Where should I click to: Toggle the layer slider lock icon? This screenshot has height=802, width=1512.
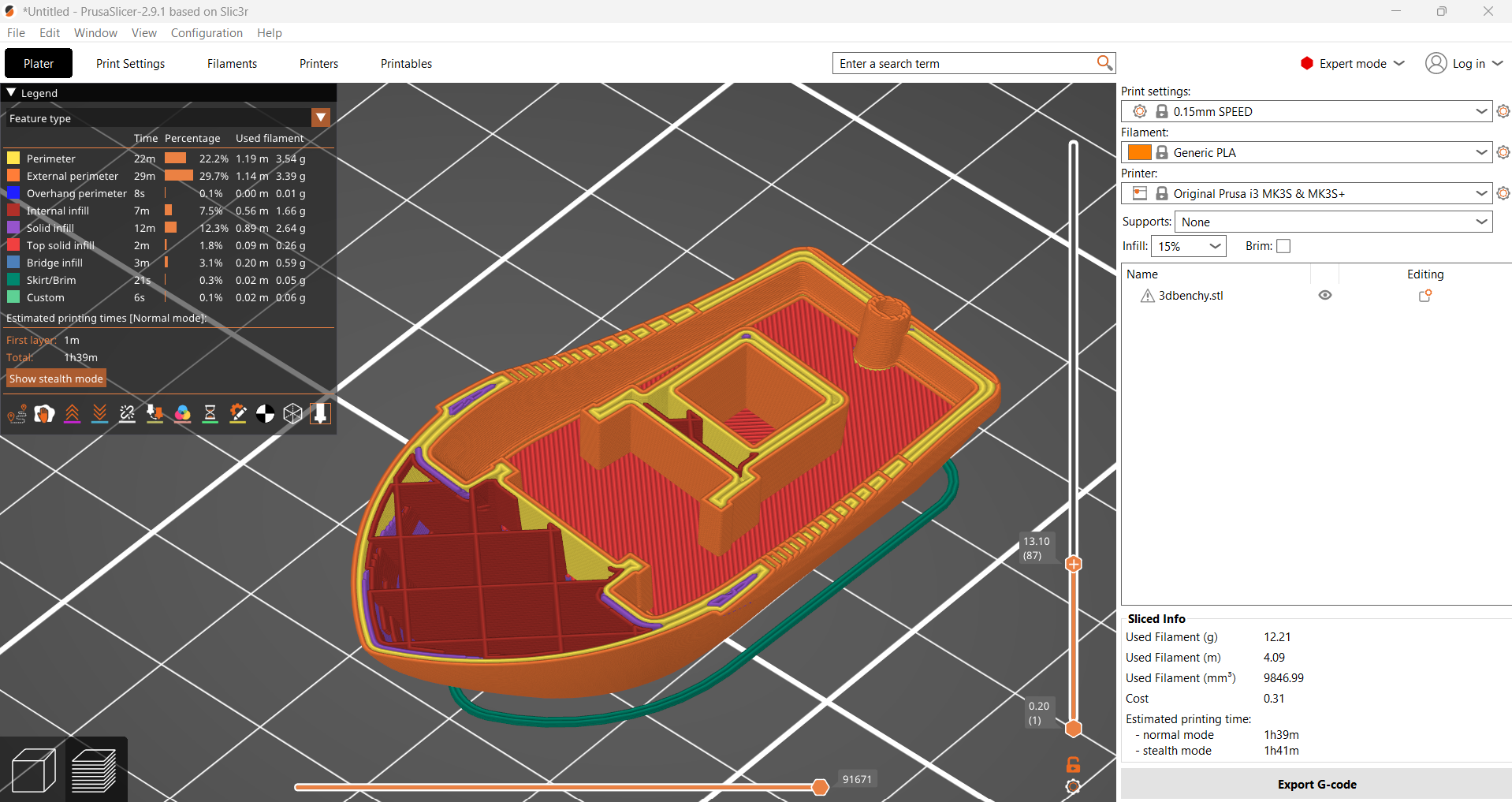tap(1073, 764)
